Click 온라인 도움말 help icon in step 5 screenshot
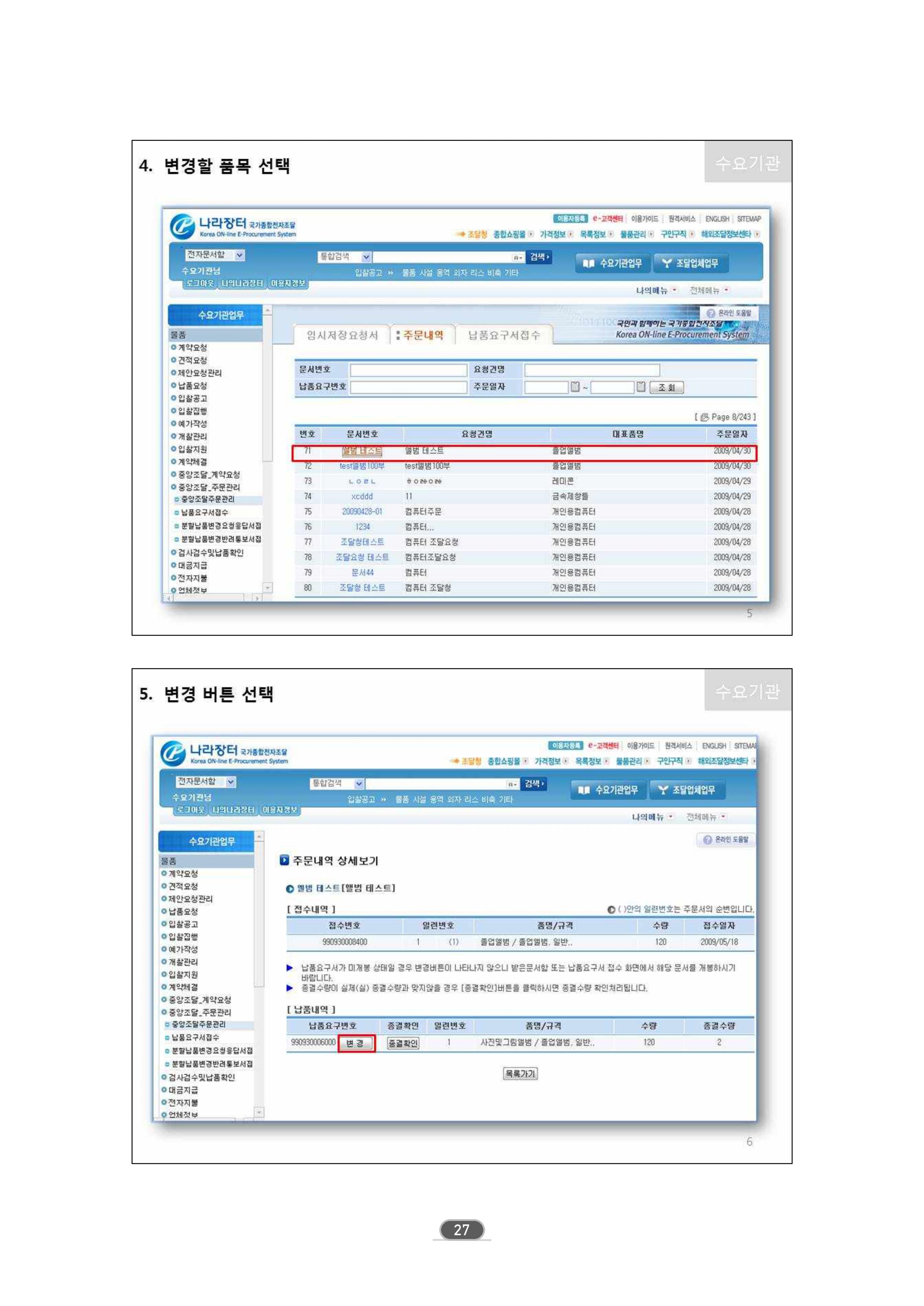Image resolution: width=924 pixels, height=1306 pixels. point(707,839)
